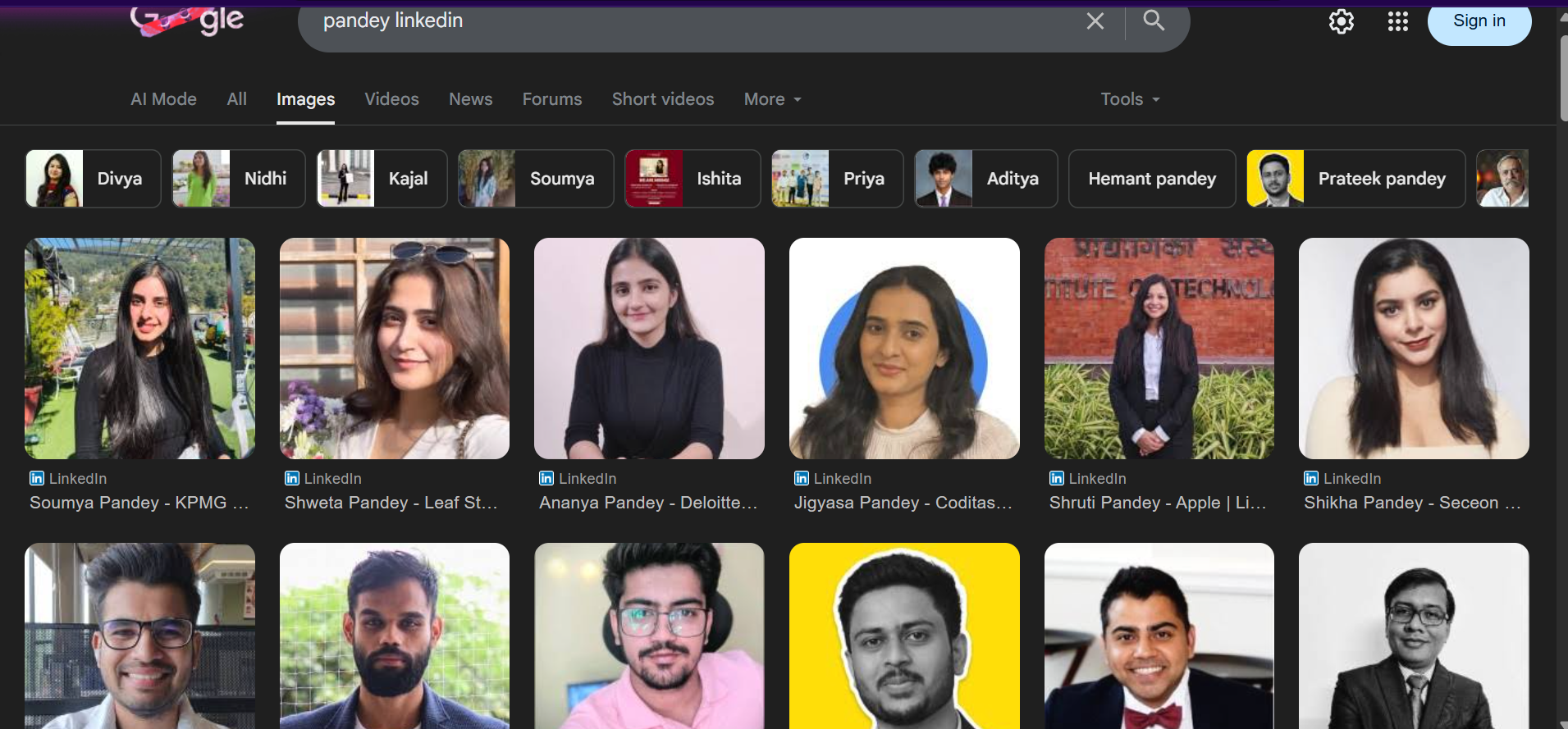The height and width of the screenshot is (729, 1568).
Task: Click LinkedIn icon under Soumya Pandey image
Action: pos(37,478)
